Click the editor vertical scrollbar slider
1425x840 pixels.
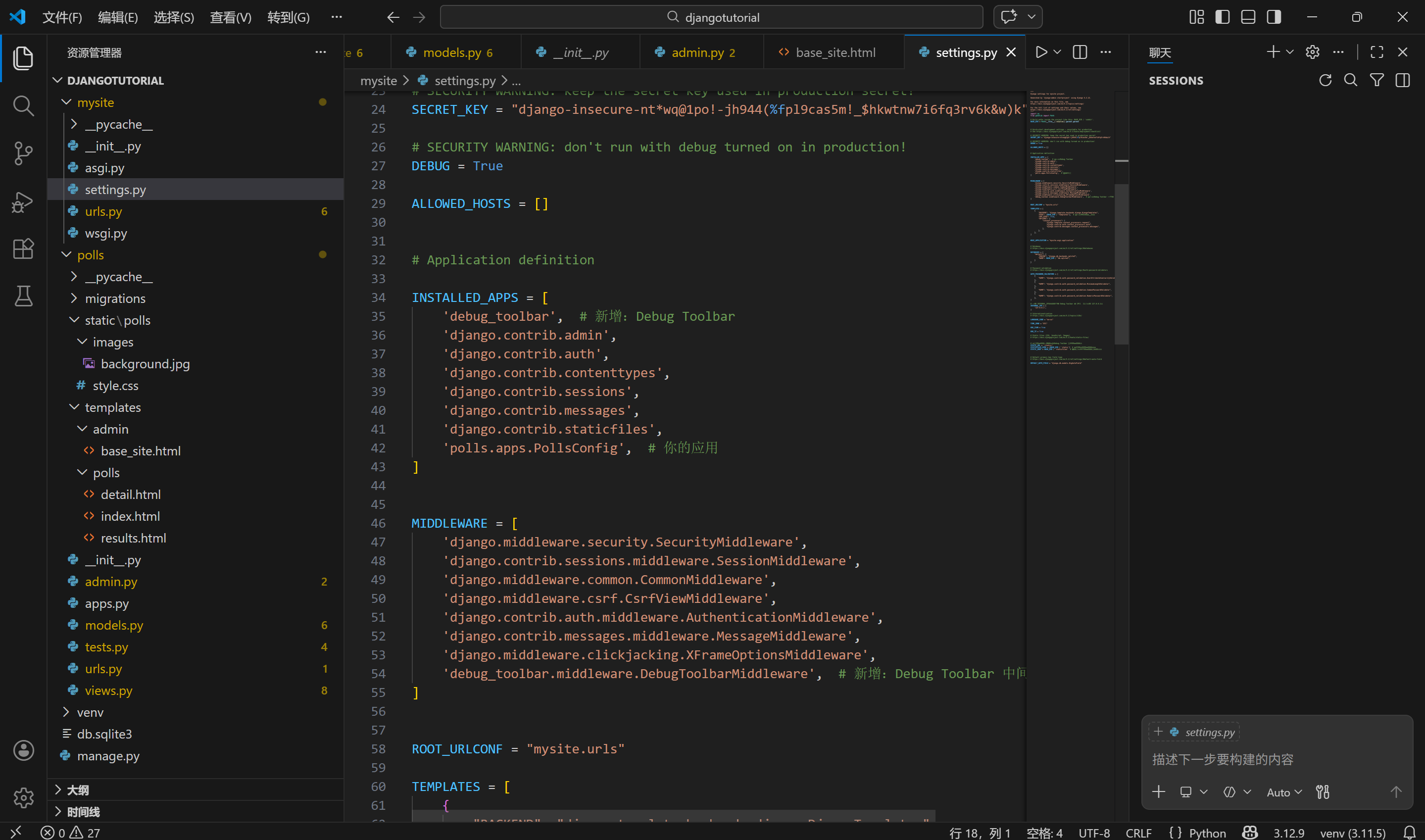[1121, 263]
